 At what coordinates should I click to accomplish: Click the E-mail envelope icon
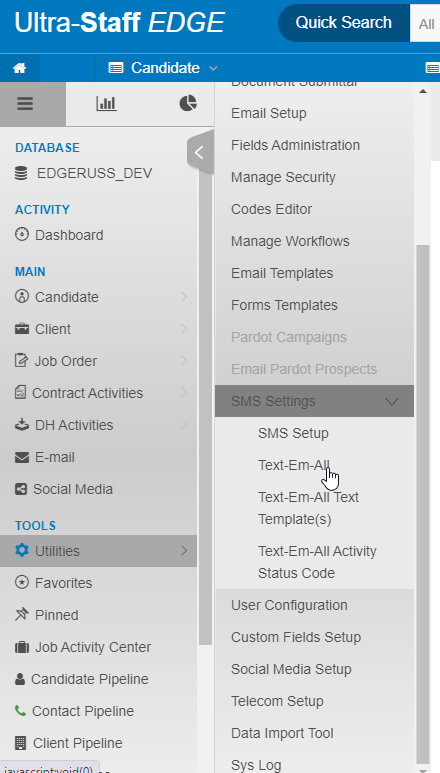coord(22,457)
